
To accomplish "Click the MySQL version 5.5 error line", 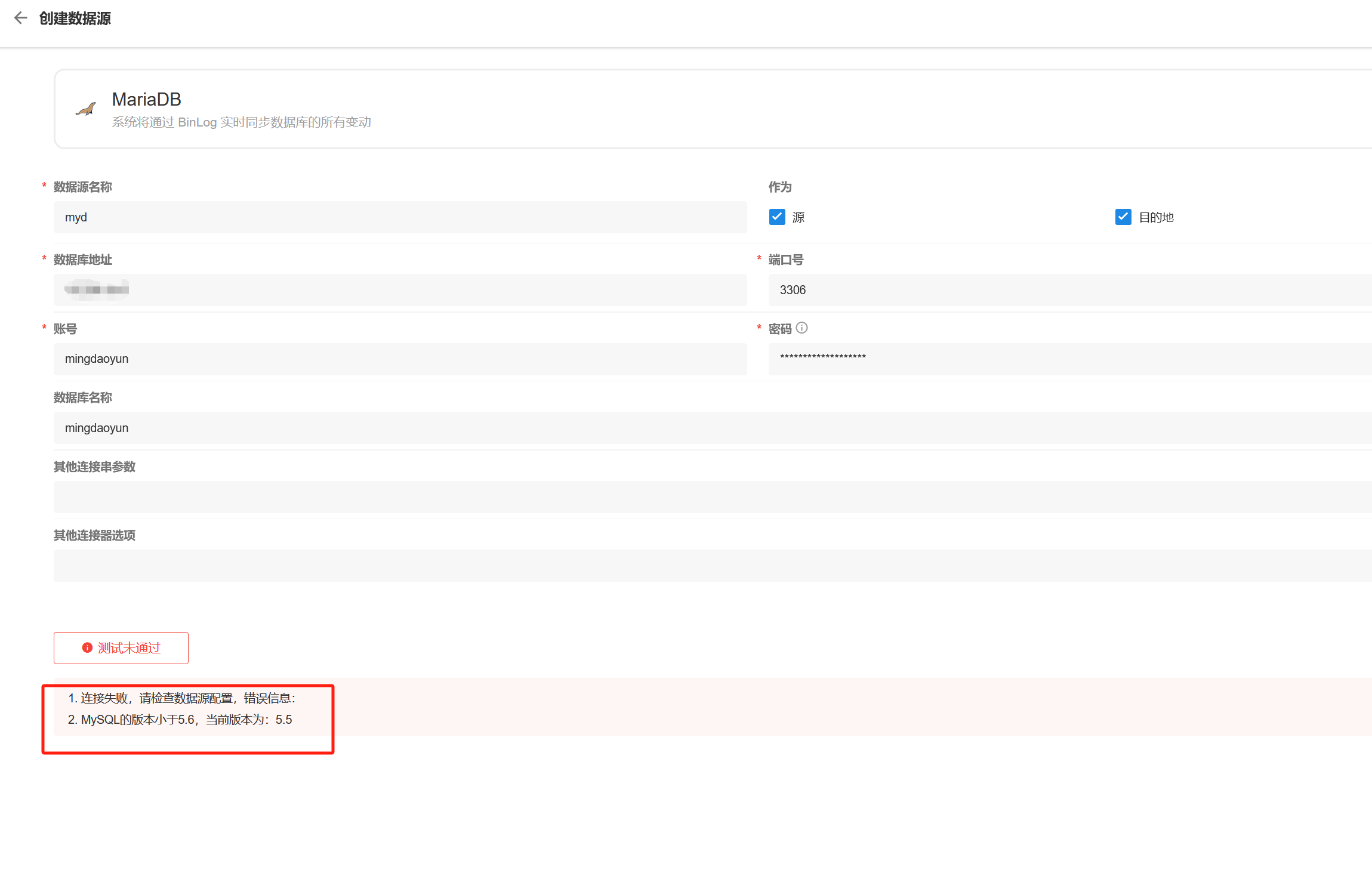I will click(x=180, y=720).
